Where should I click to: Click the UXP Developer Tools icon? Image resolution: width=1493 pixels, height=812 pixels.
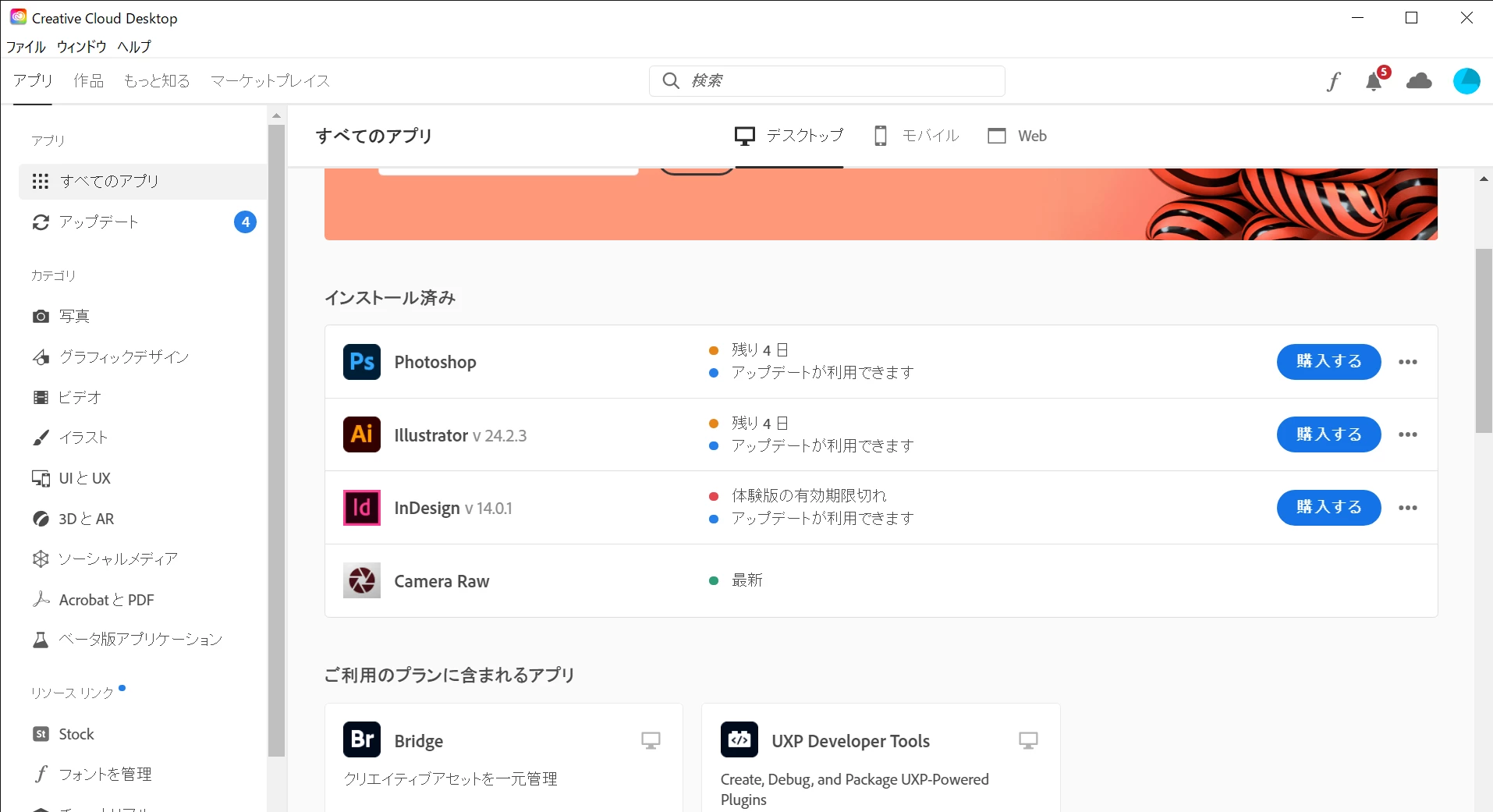coord(739,739)
